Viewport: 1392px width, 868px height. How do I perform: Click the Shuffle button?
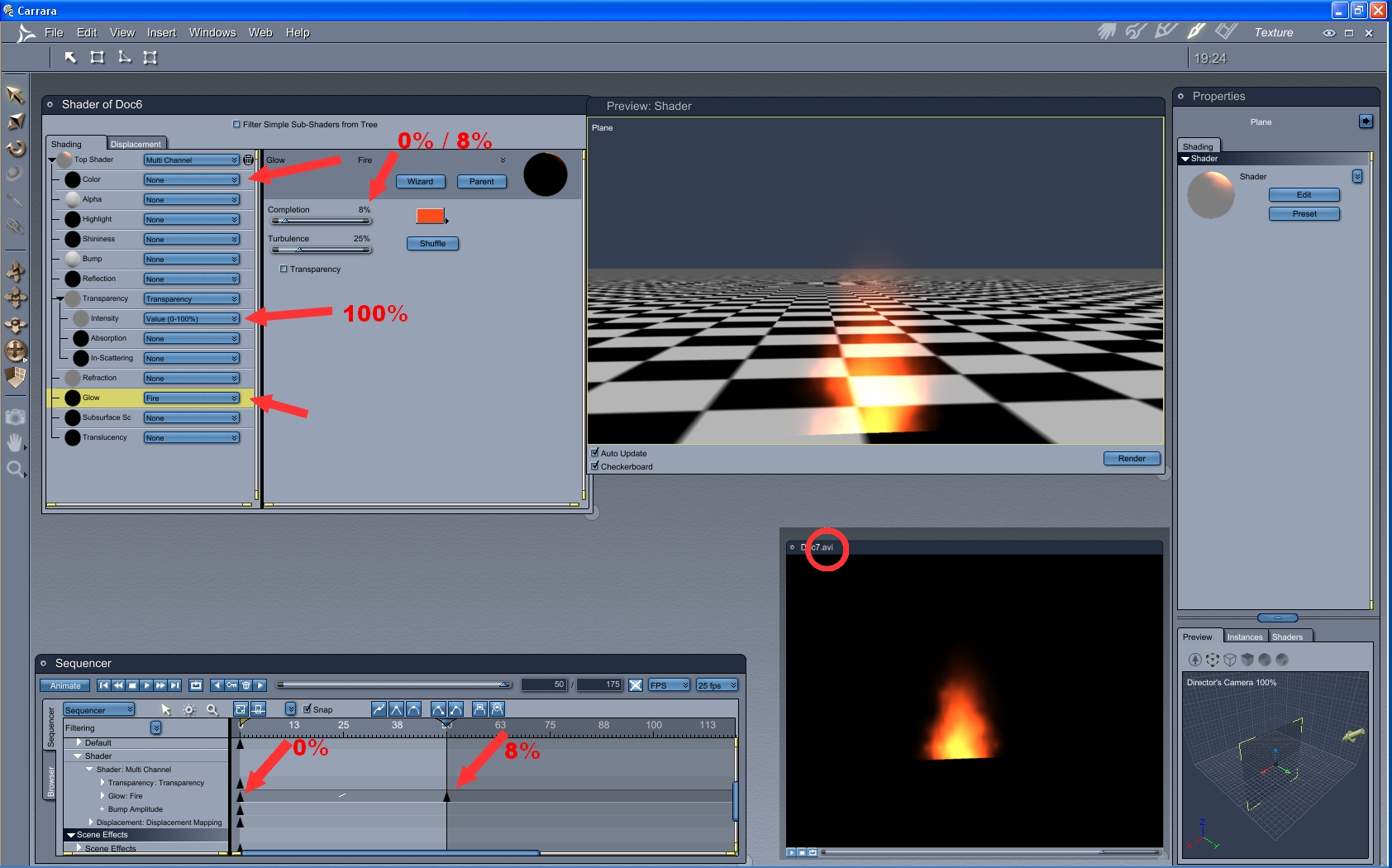click(433, 244)
